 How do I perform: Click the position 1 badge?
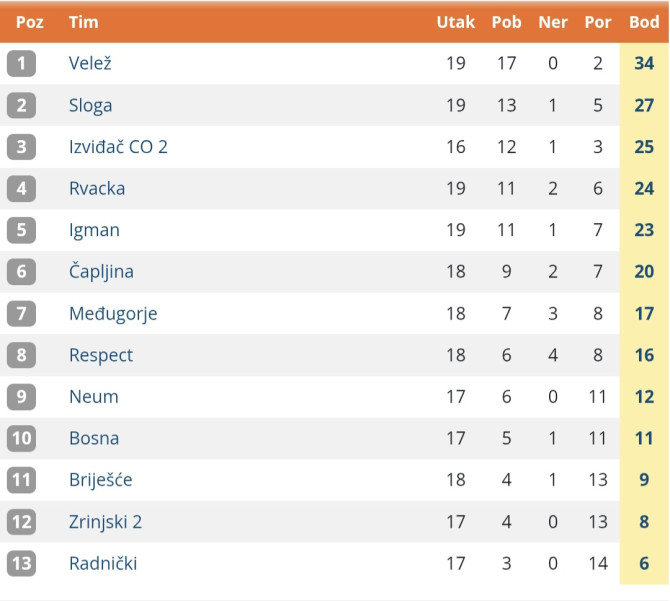pyautogui.click(x=21, y=64)
